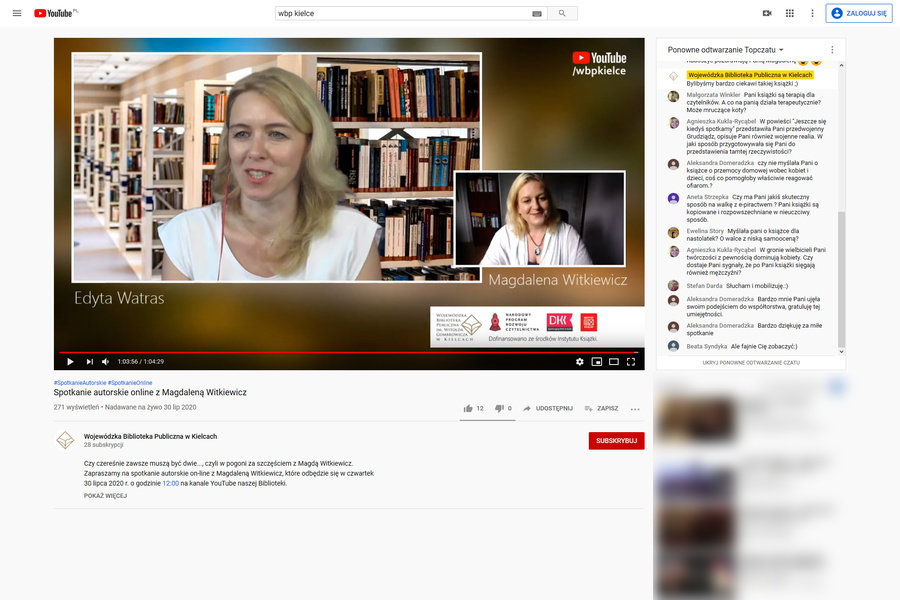The width and height of the screenshot is (900, 600).
Task: Open chat panel three-dot options menu
Action: point(832,49)
